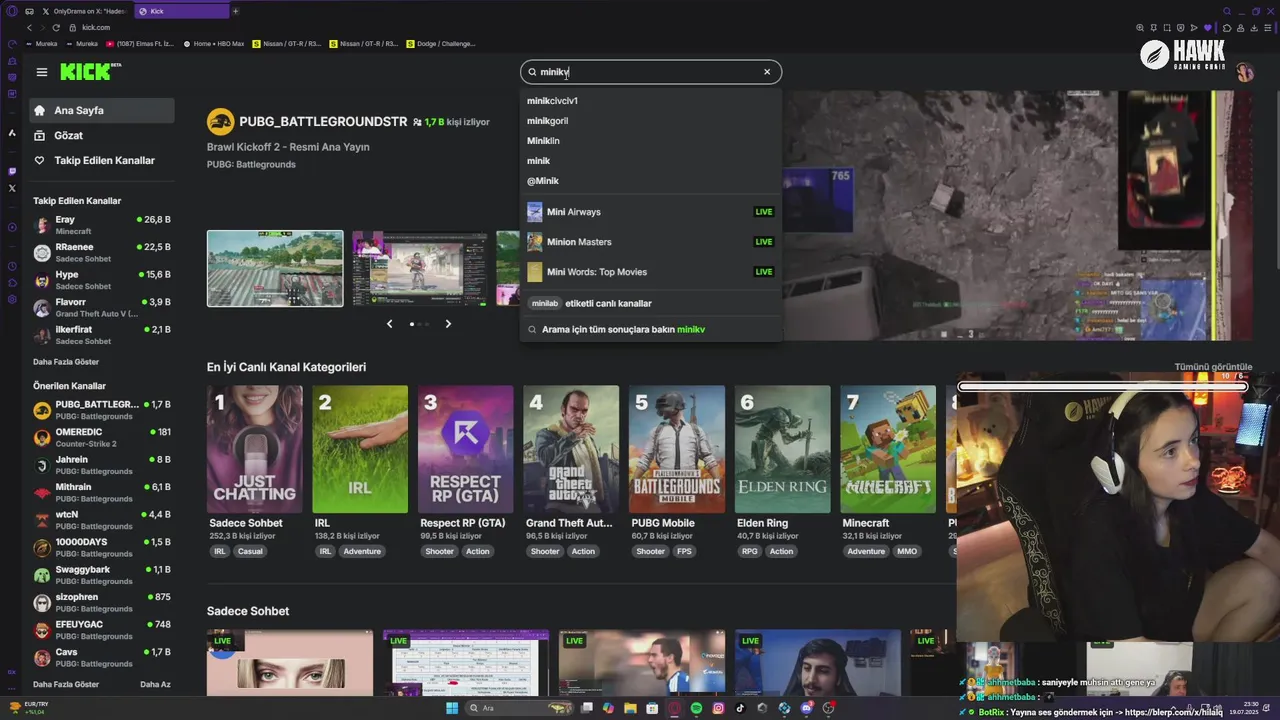1280x720 pixels.
Task: Click the "minilab" tag chip
Action: tap(545, 303)
